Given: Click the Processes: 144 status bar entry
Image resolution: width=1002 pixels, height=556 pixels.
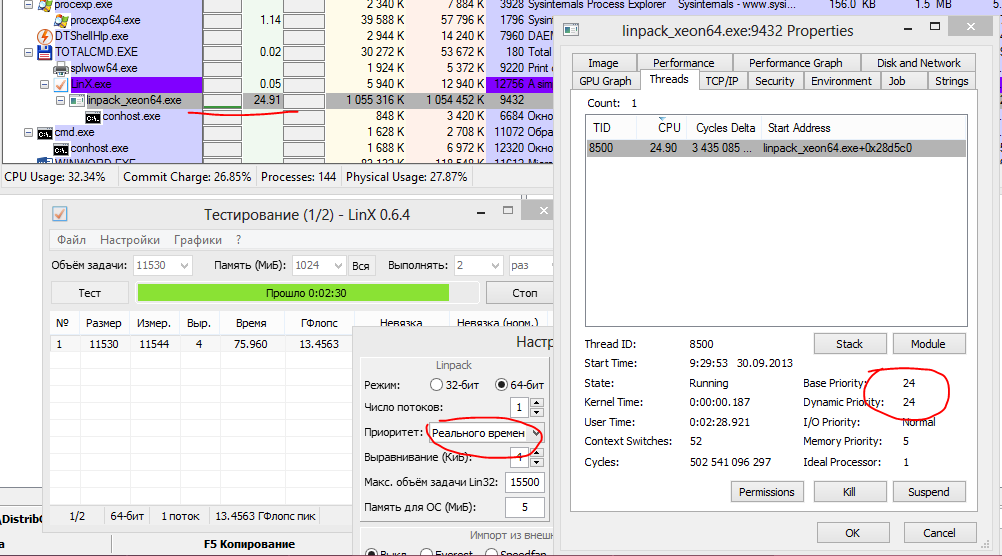Looking at the screenshot, I should (298, 177).
